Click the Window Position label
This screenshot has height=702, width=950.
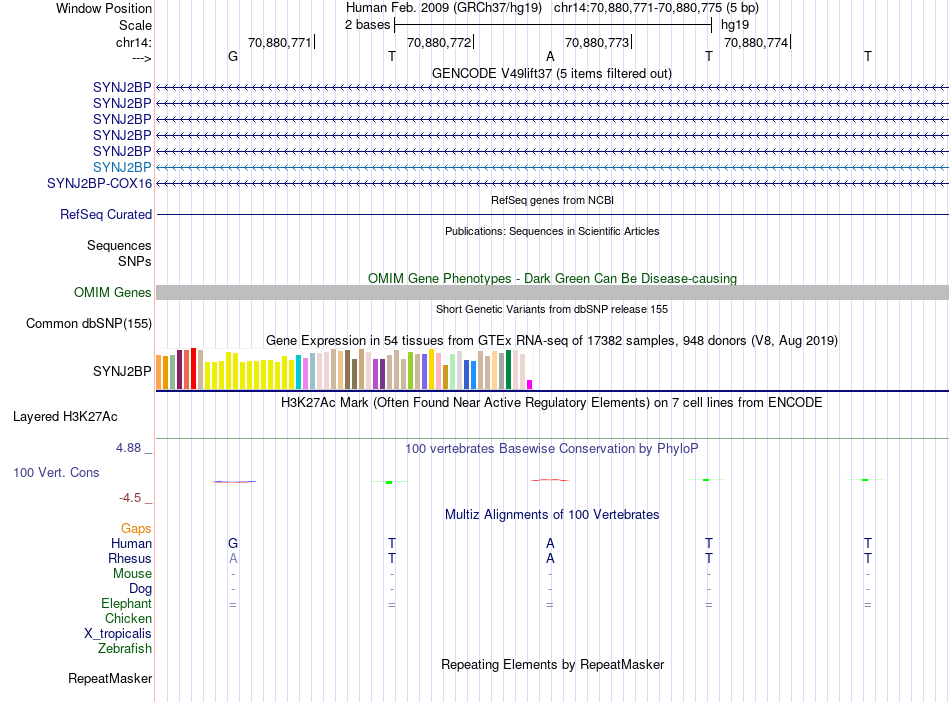click(x=104, y=8)
